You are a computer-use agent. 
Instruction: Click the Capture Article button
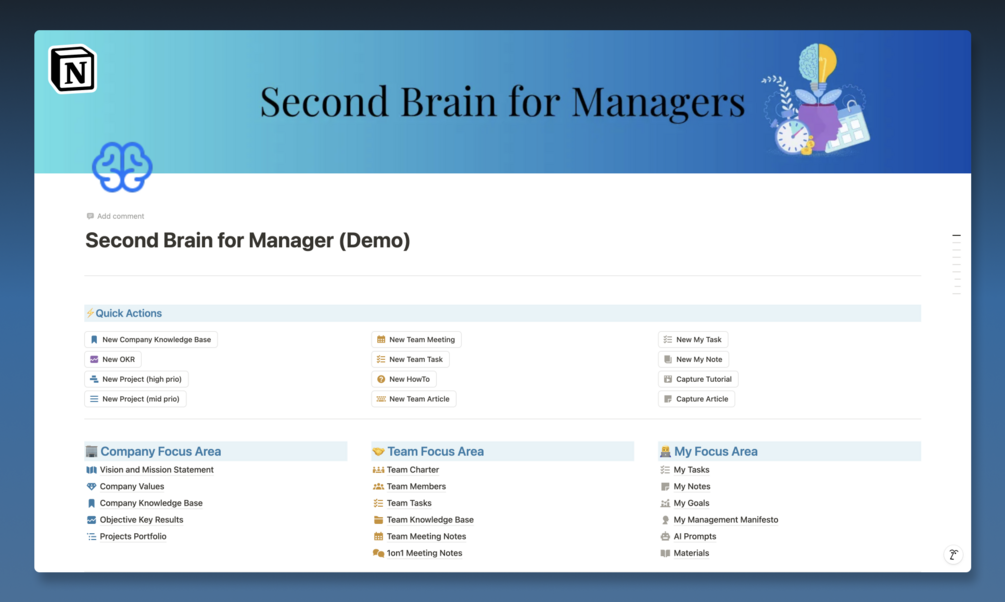[x=696, y=399]
